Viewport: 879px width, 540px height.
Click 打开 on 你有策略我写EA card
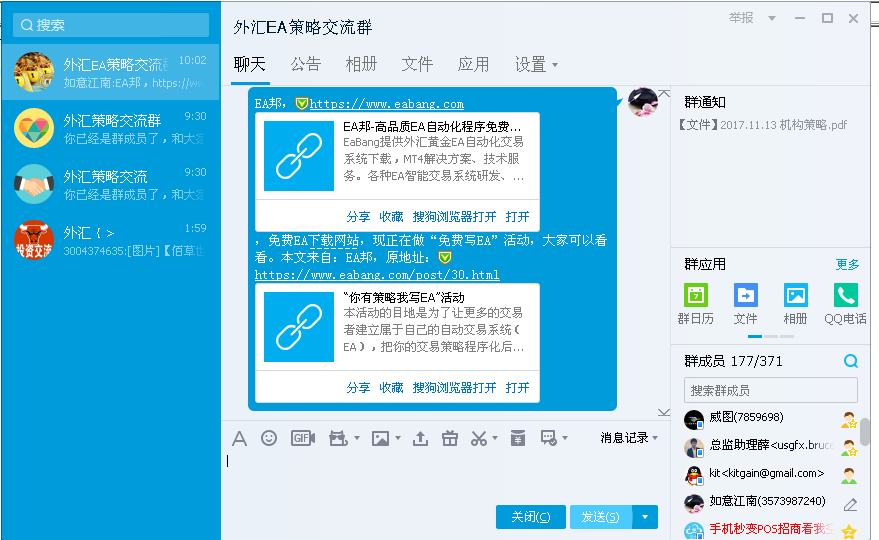click(x=517, y=388)
